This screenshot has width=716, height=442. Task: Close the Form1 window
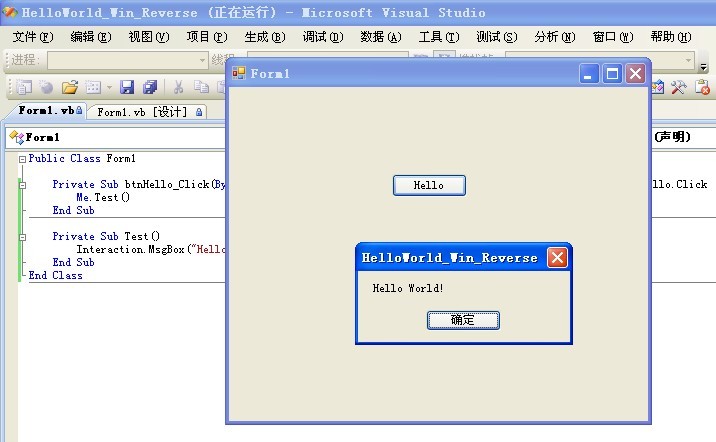point(635,74)
